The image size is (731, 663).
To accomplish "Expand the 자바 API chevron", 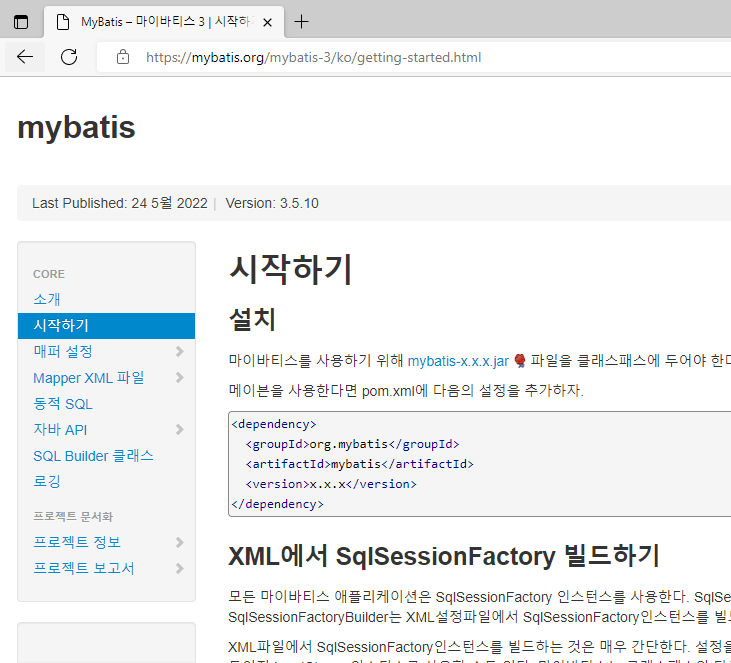I will 179,429.
